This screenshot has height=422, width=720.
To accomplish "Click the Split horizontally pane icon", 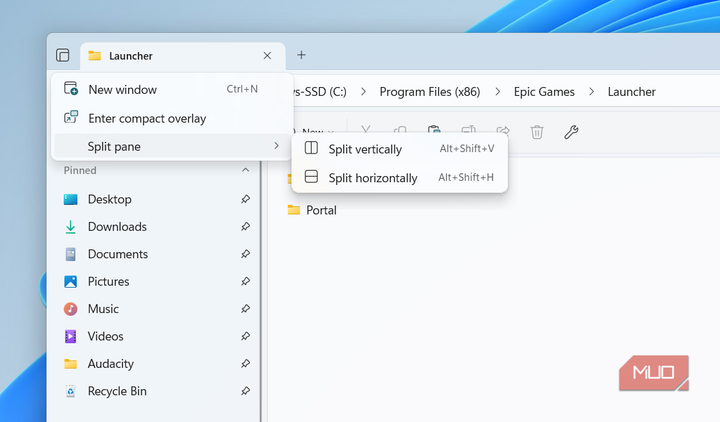I will [x=311, y=176].
